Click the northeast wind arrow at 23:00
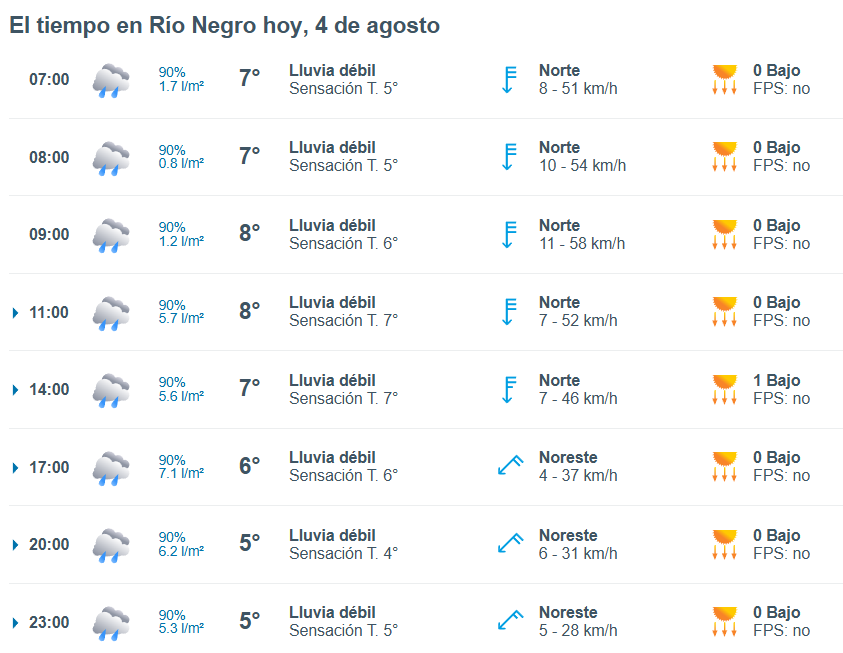This screenshot has height=653, width=843. click(510, 620)
